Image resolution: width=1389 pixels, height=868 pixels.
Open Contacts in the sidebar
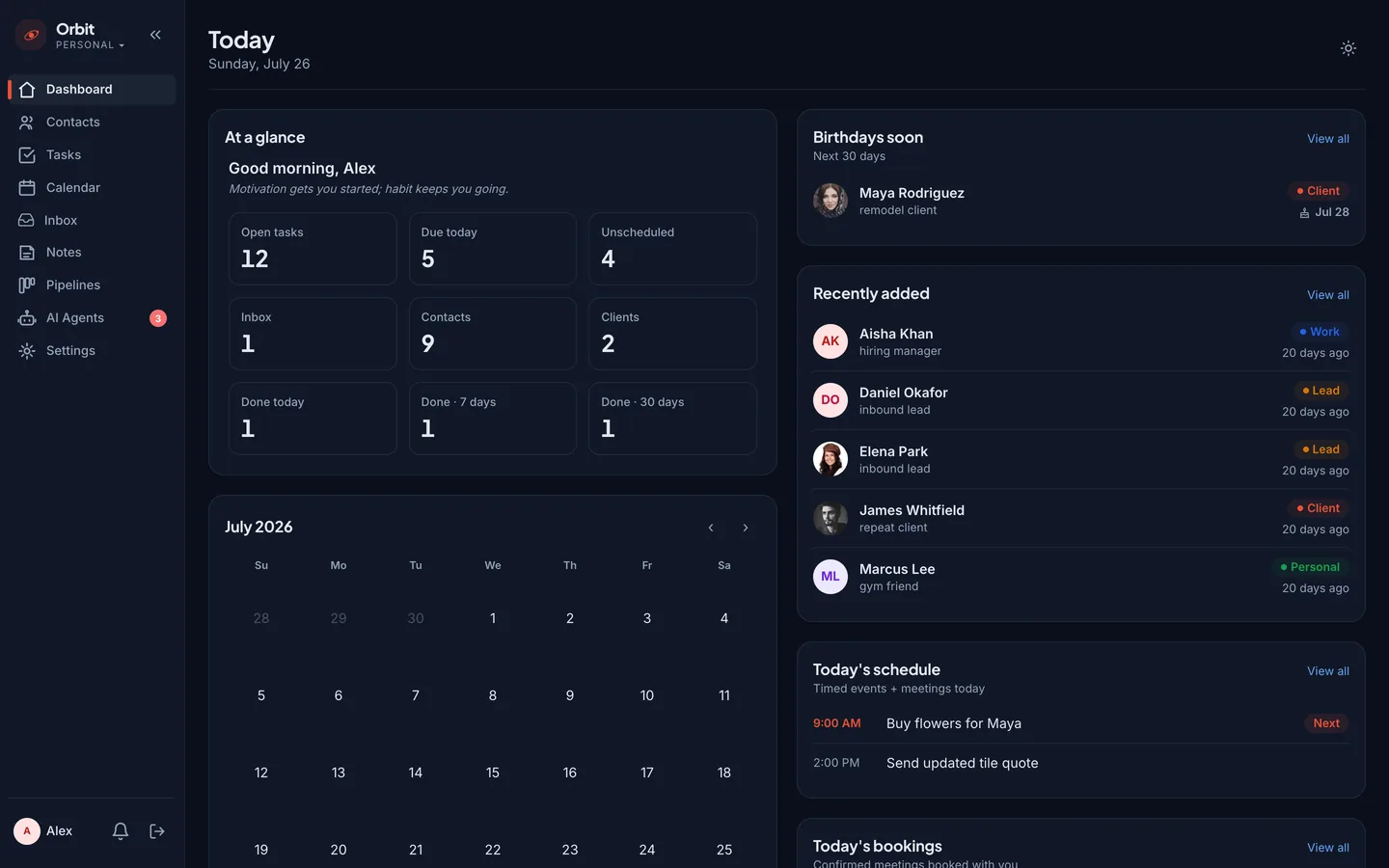point(92,122)
